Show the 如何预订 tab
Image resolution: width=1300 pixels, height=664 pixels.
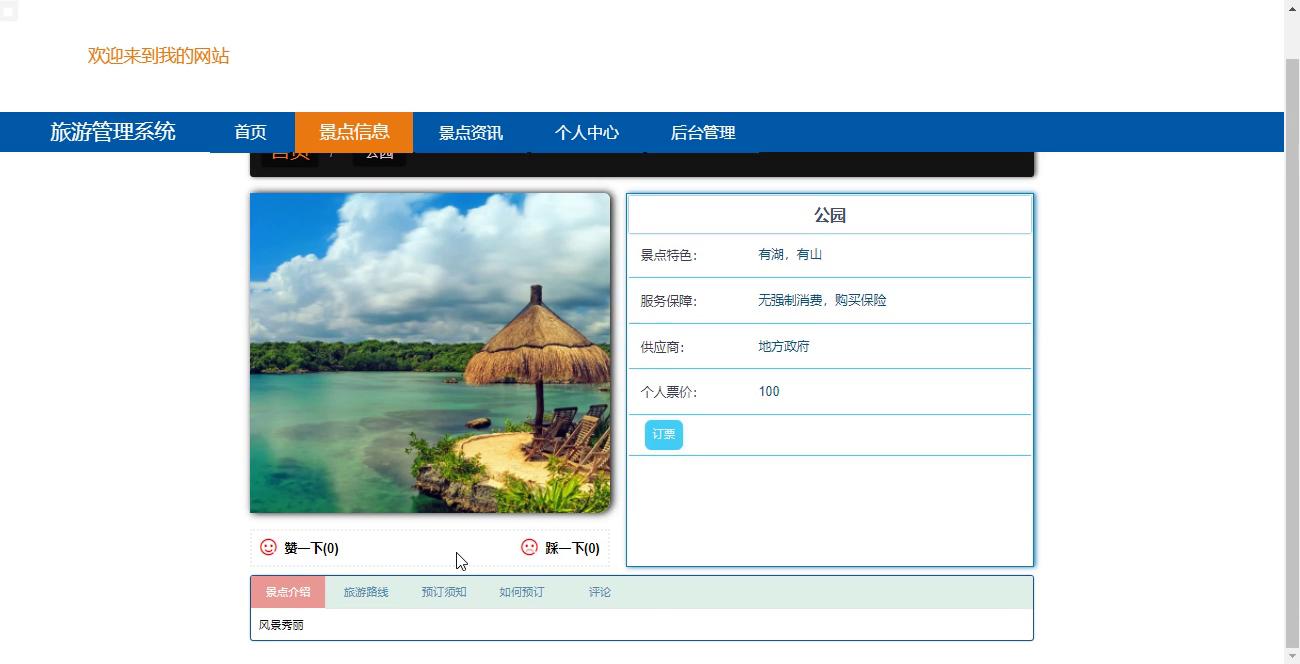(x=522, y=592)
